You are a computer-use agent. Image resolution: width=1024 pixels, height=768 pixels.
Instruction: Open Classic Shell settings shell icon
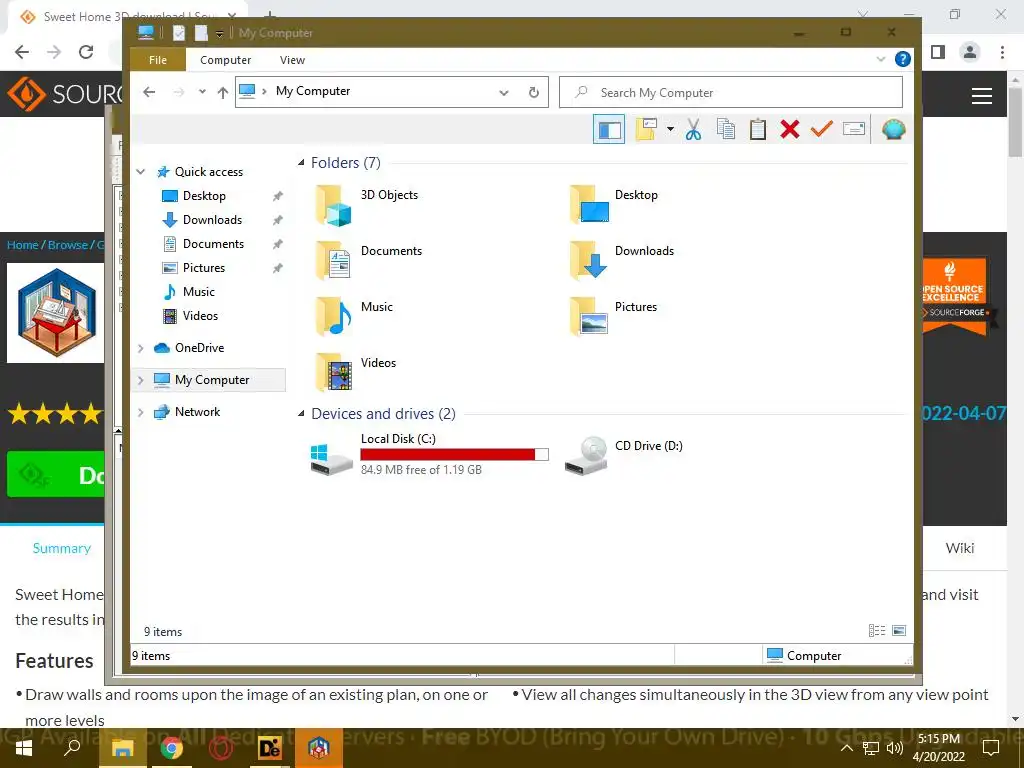[x=893, y=129]
